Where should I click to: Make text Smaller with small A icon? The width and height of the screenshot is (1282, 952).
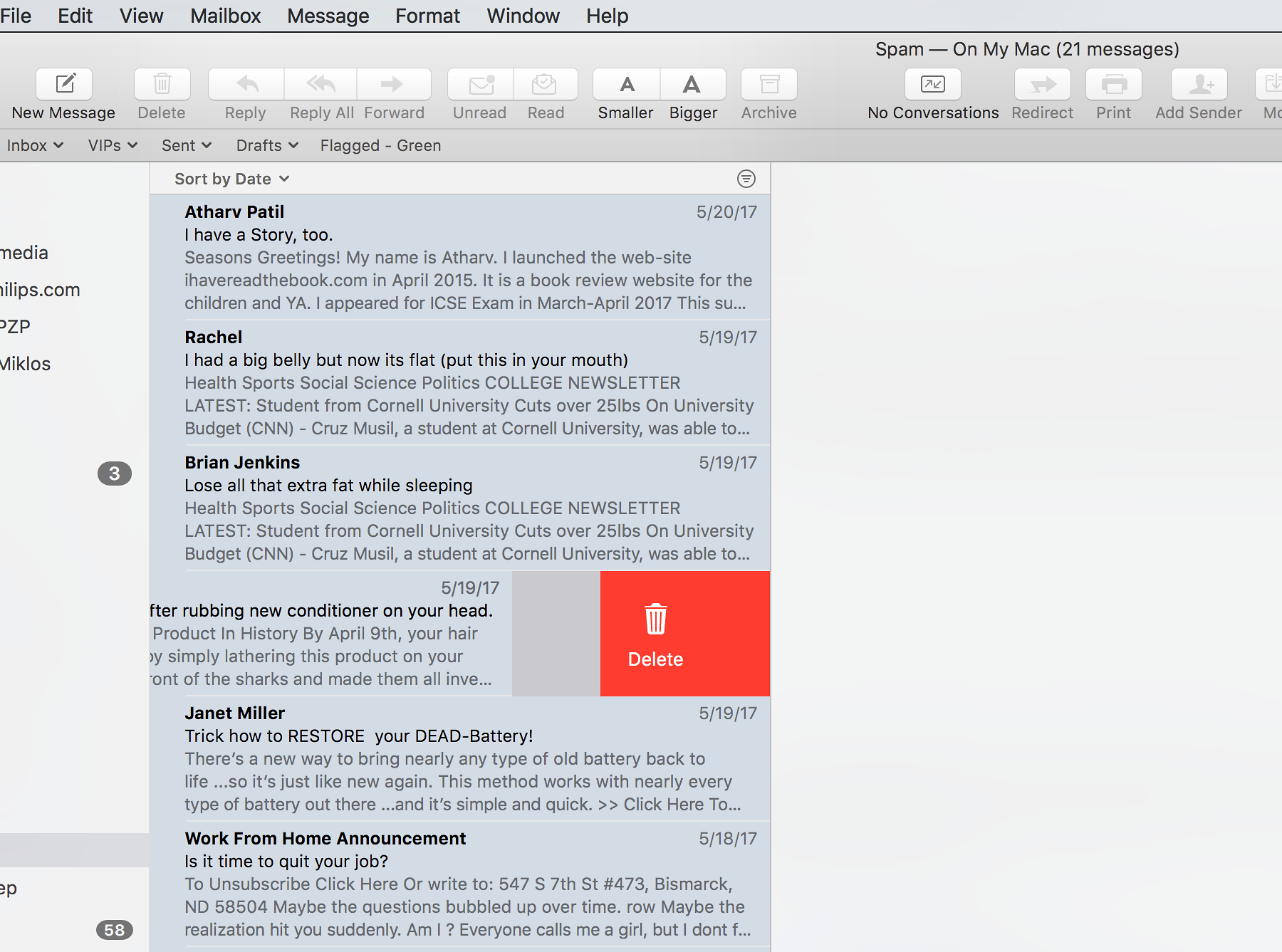pos(627,85)
